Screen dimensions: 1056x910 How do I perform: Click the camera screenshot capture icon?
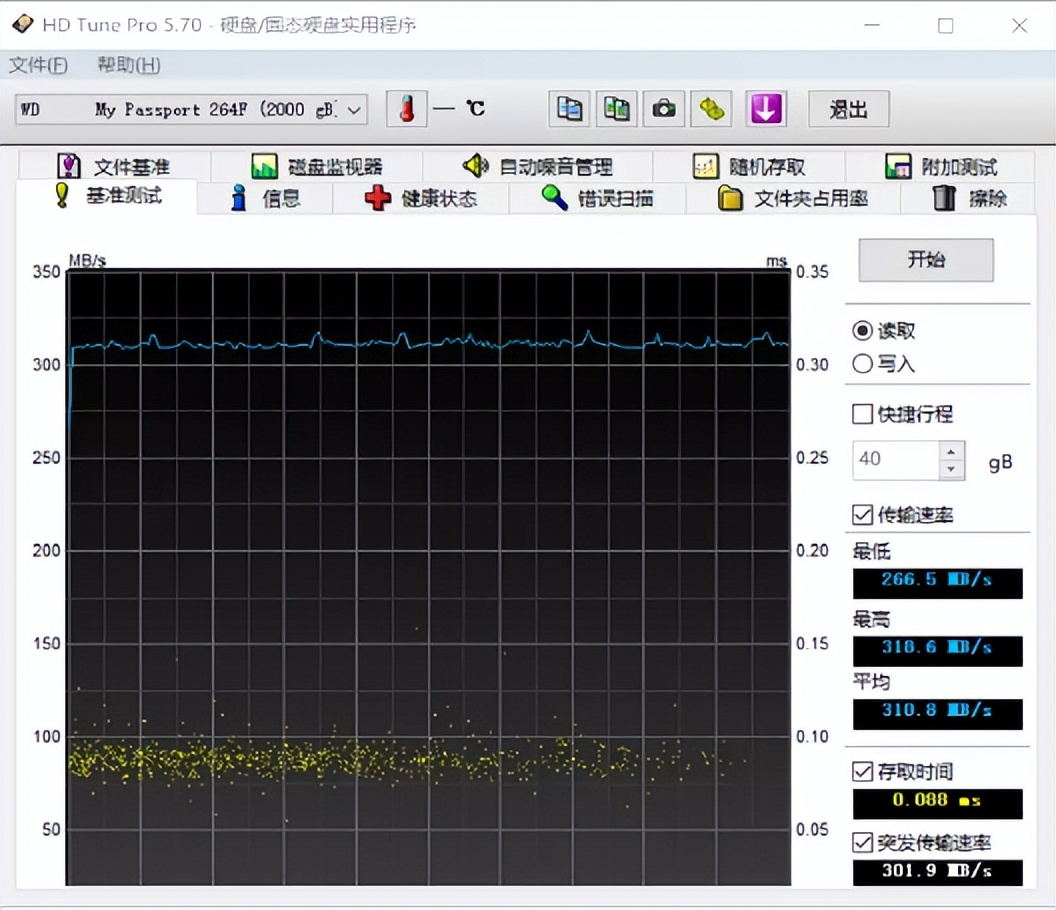664,109
